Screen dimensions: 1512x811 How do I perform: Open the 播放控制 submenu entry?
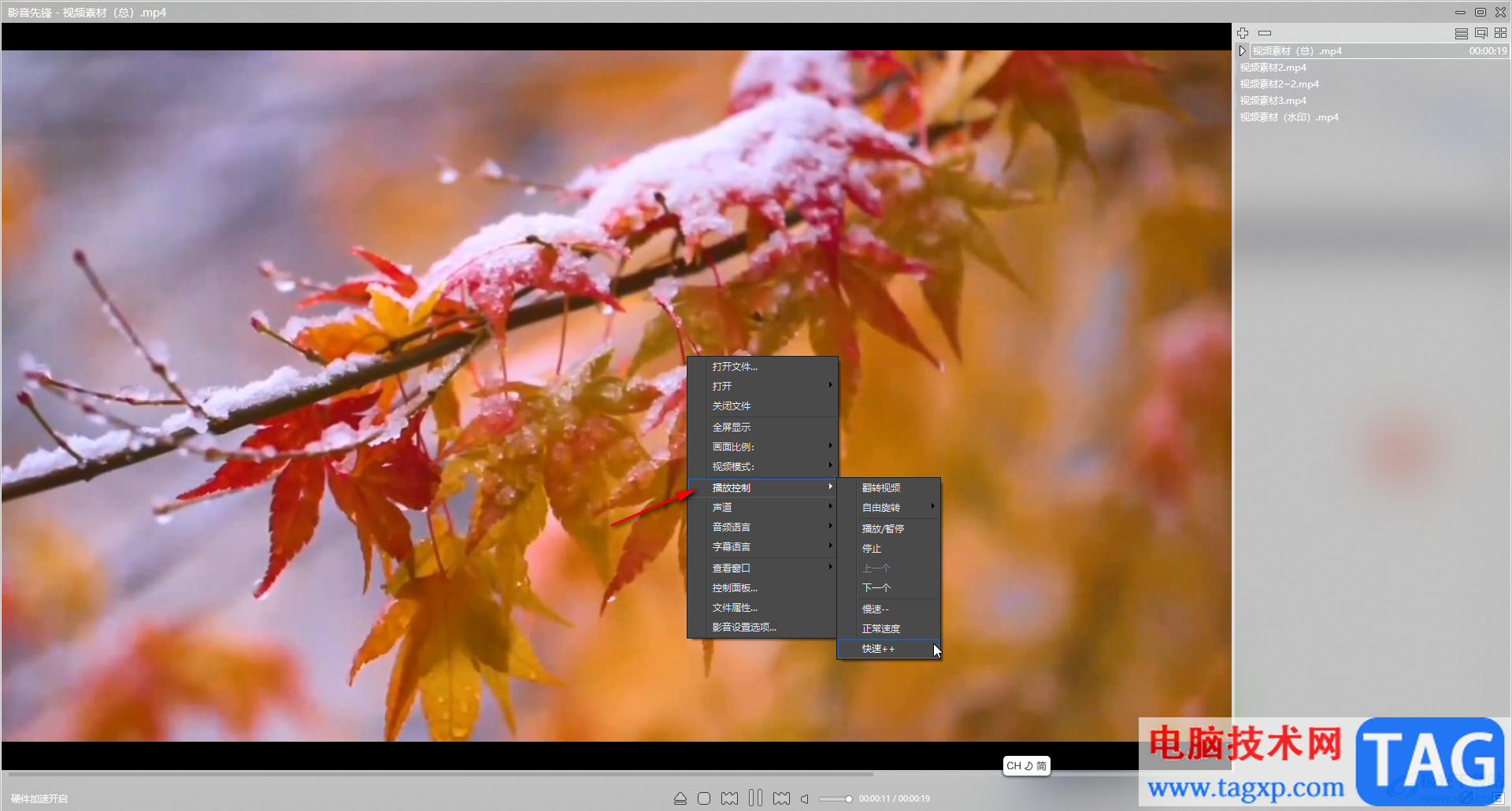762,488
